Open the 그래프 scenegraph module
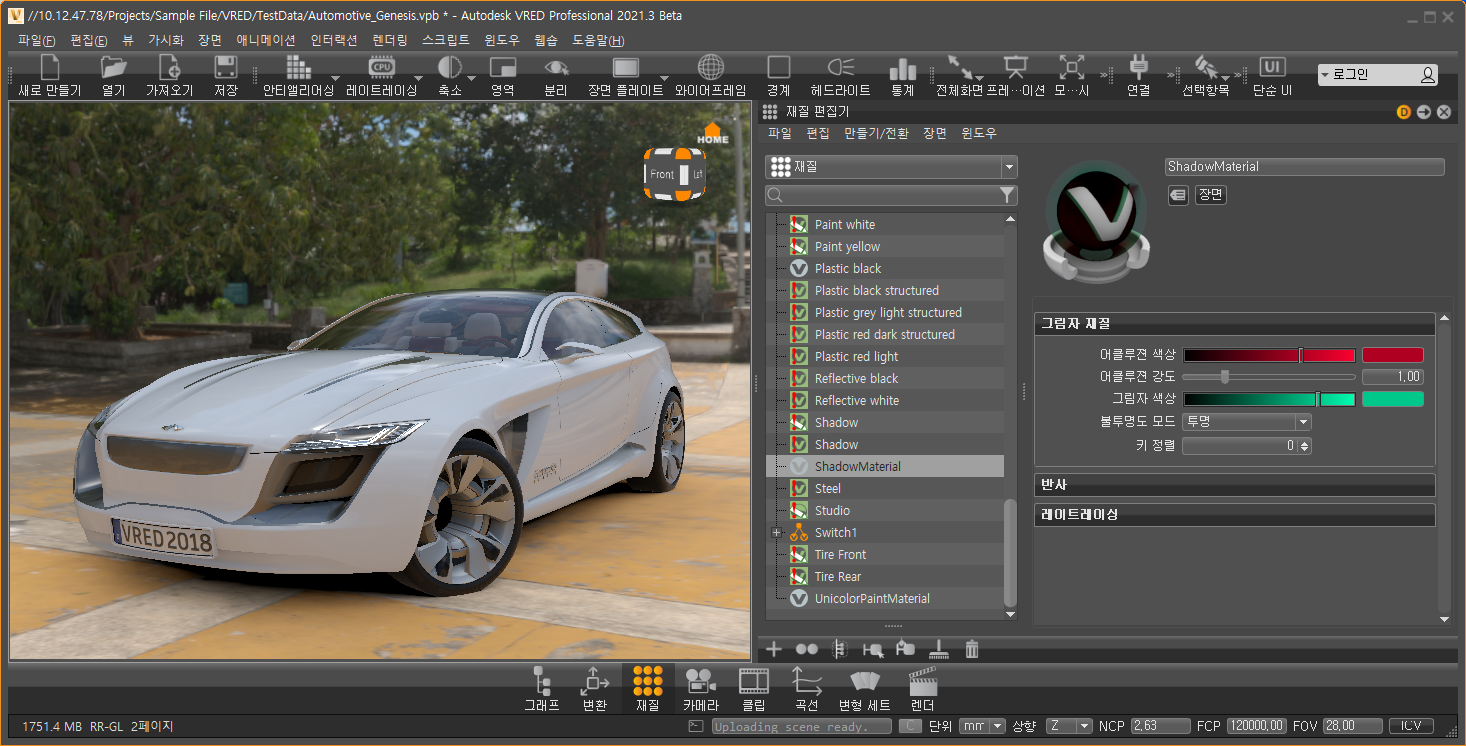 pos(542,683)
